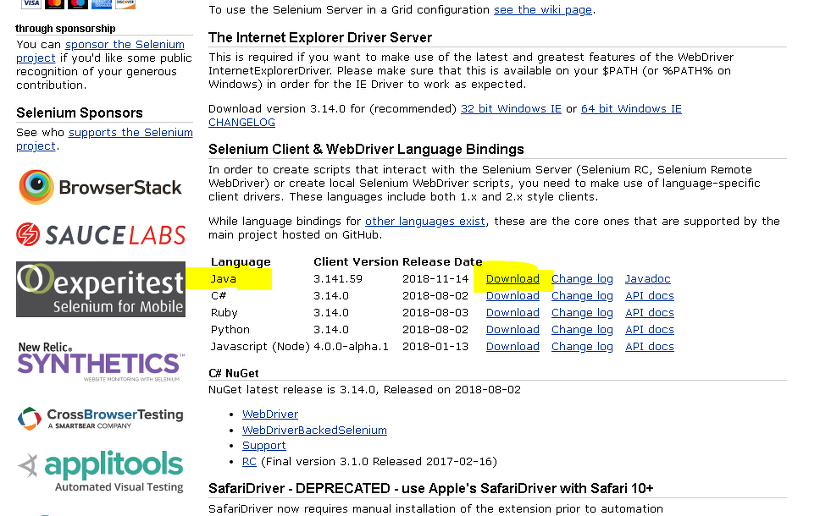Download the Javascript (Node) bindings
This screenshot has height=516, width=820.
click(512, 346)
